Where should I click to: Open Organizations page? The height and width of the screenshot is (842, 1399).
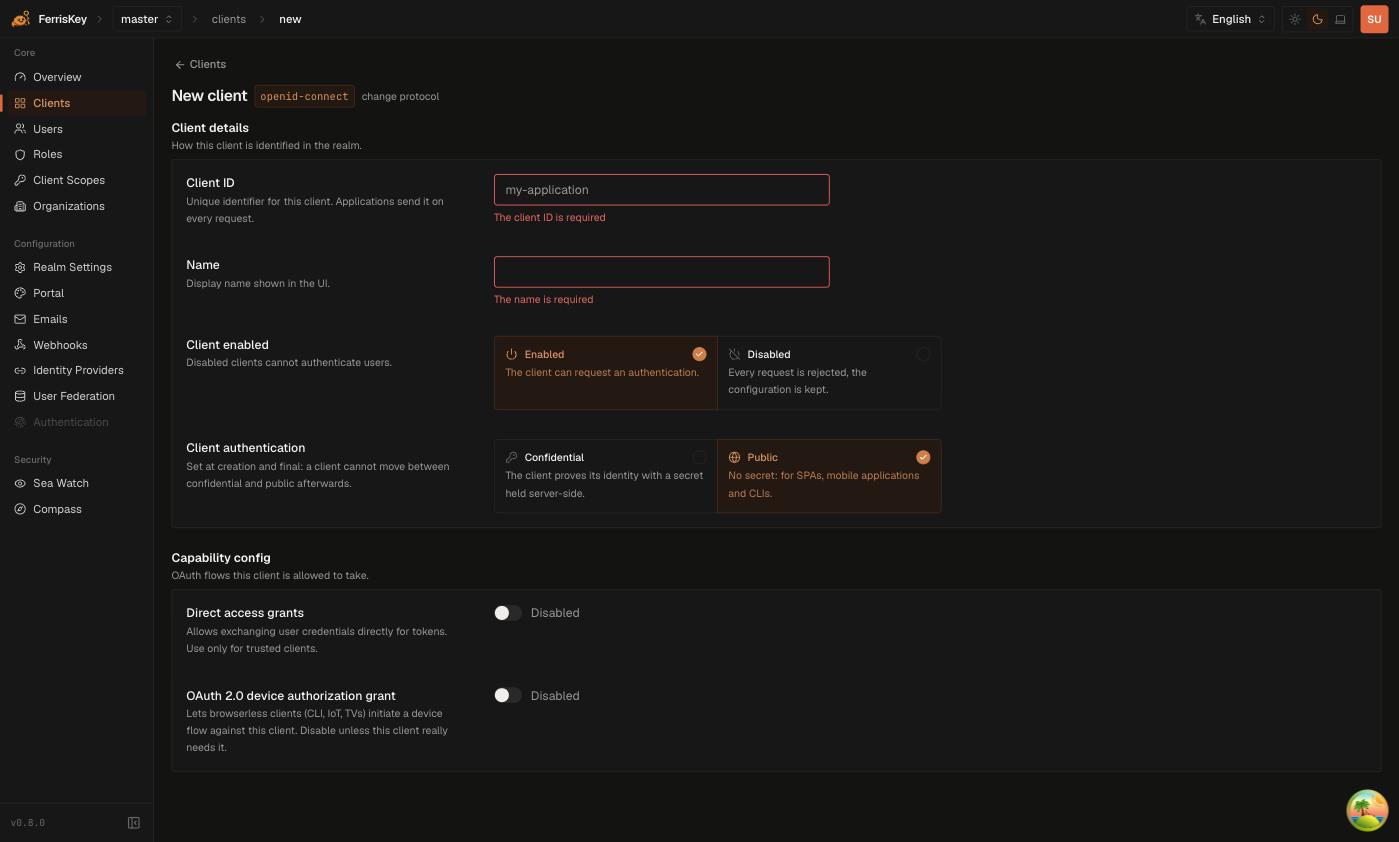click(x=75, y=206)
